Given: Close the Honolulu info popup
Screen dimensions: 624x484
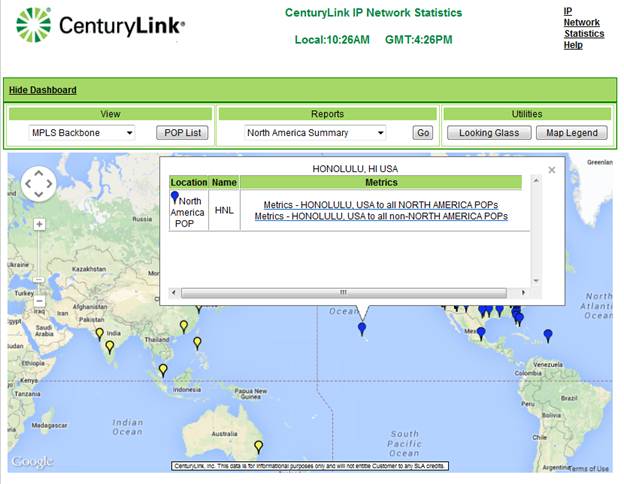Looking at the screenshot, I should [552, 170].
